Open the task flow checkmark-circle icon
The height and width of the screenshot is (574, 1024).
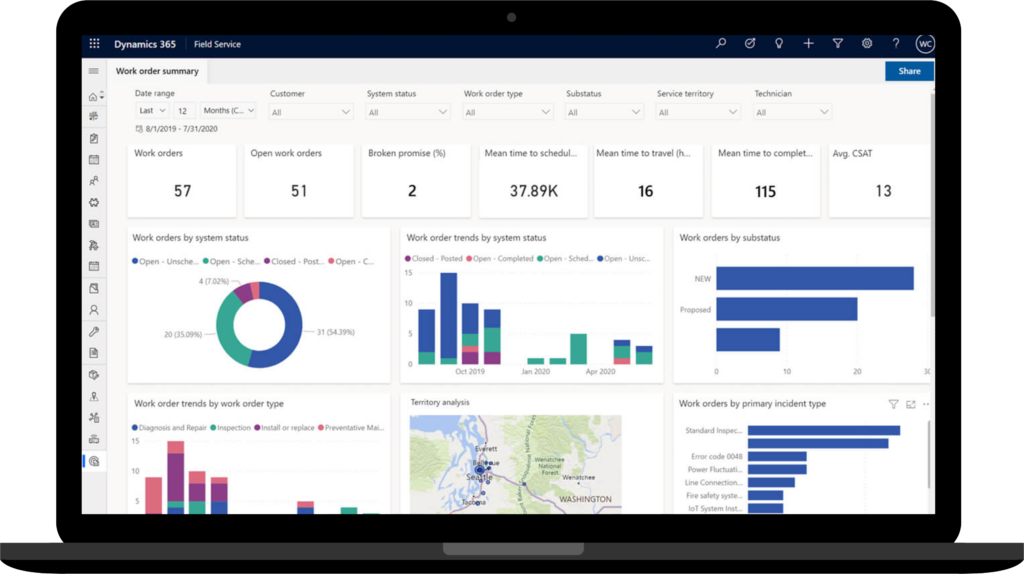[750, 44]
